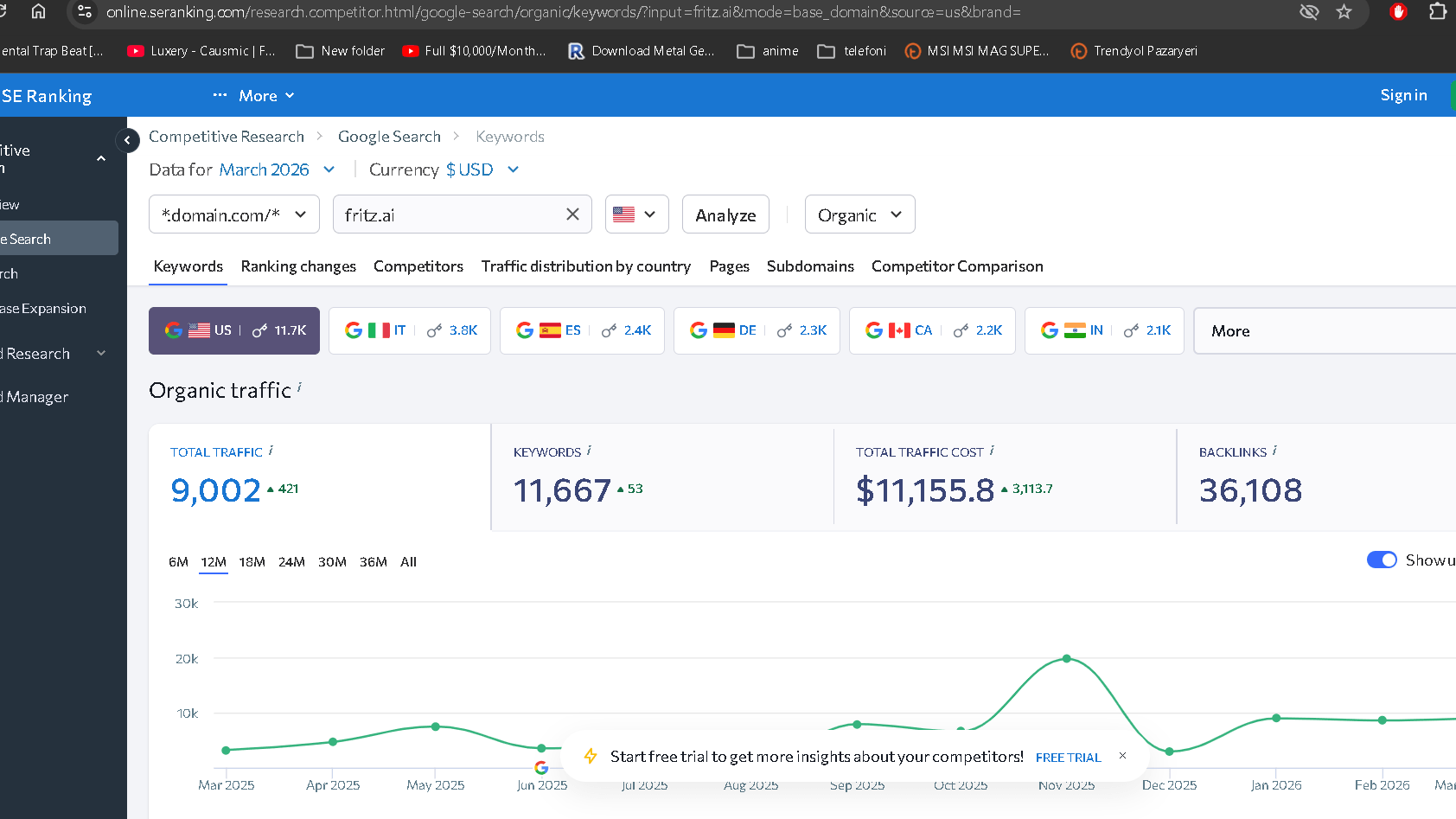Image resolution: width=1456 pixels, height=819 pixels.
Task: Disable the blue Show toggle above chart
Action: [1382, 560]
